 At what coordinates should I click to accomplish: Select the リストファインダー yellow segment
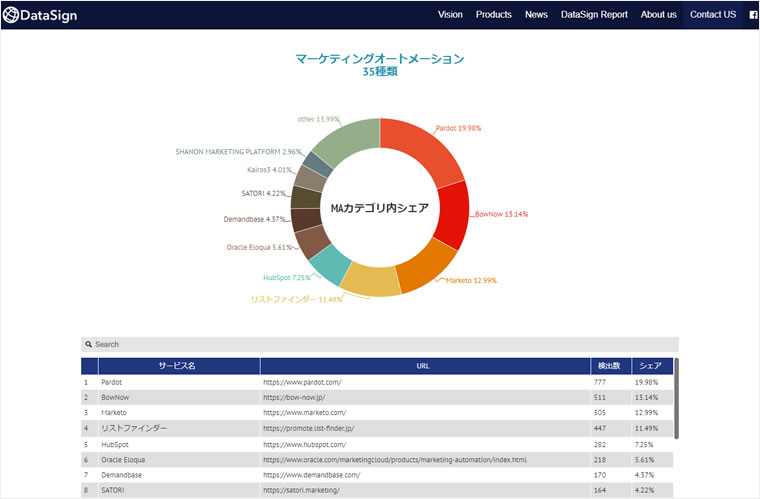[370, 280]
